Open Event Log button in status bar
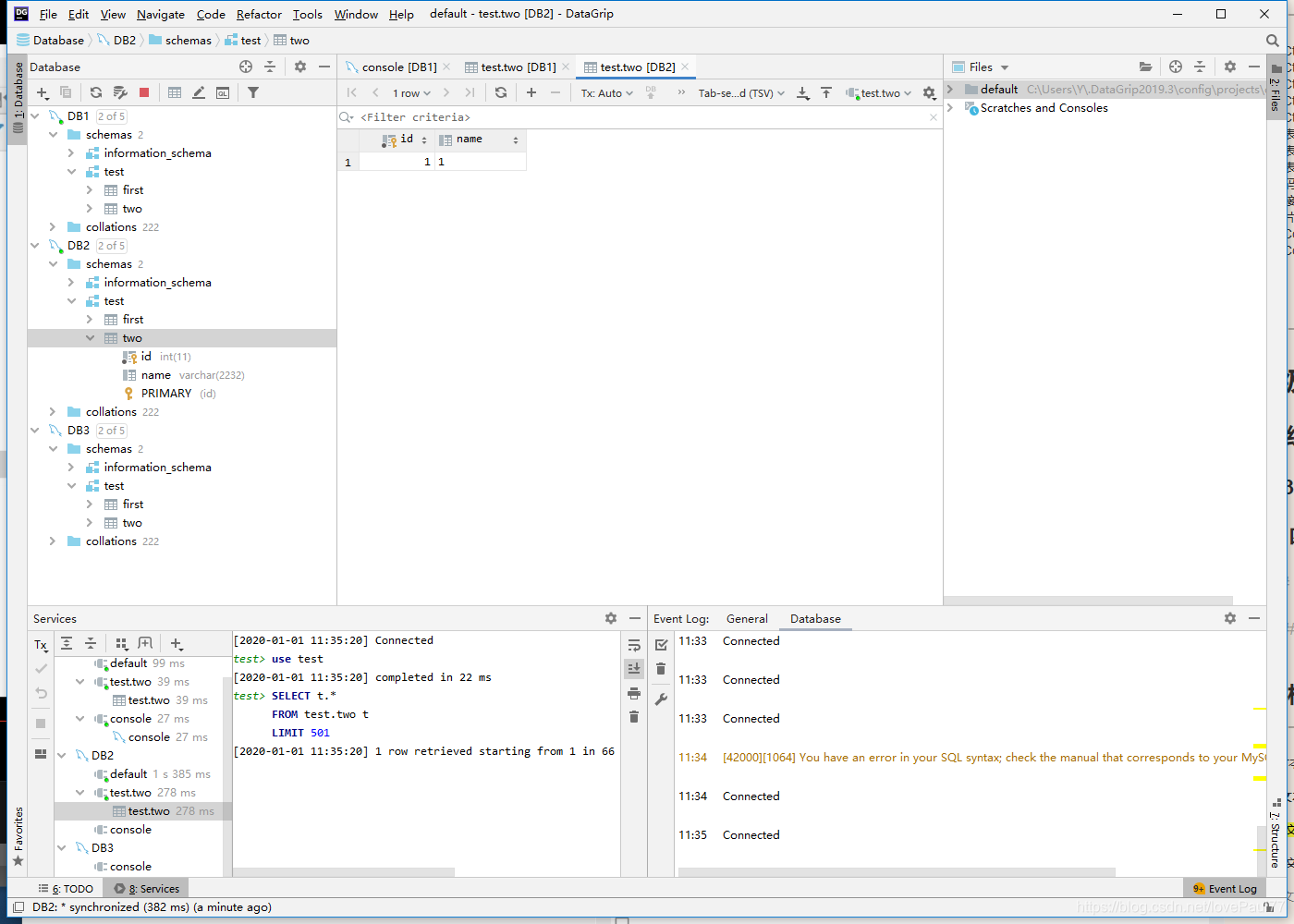The image size is (1294, 924). tap(1225, 889)
